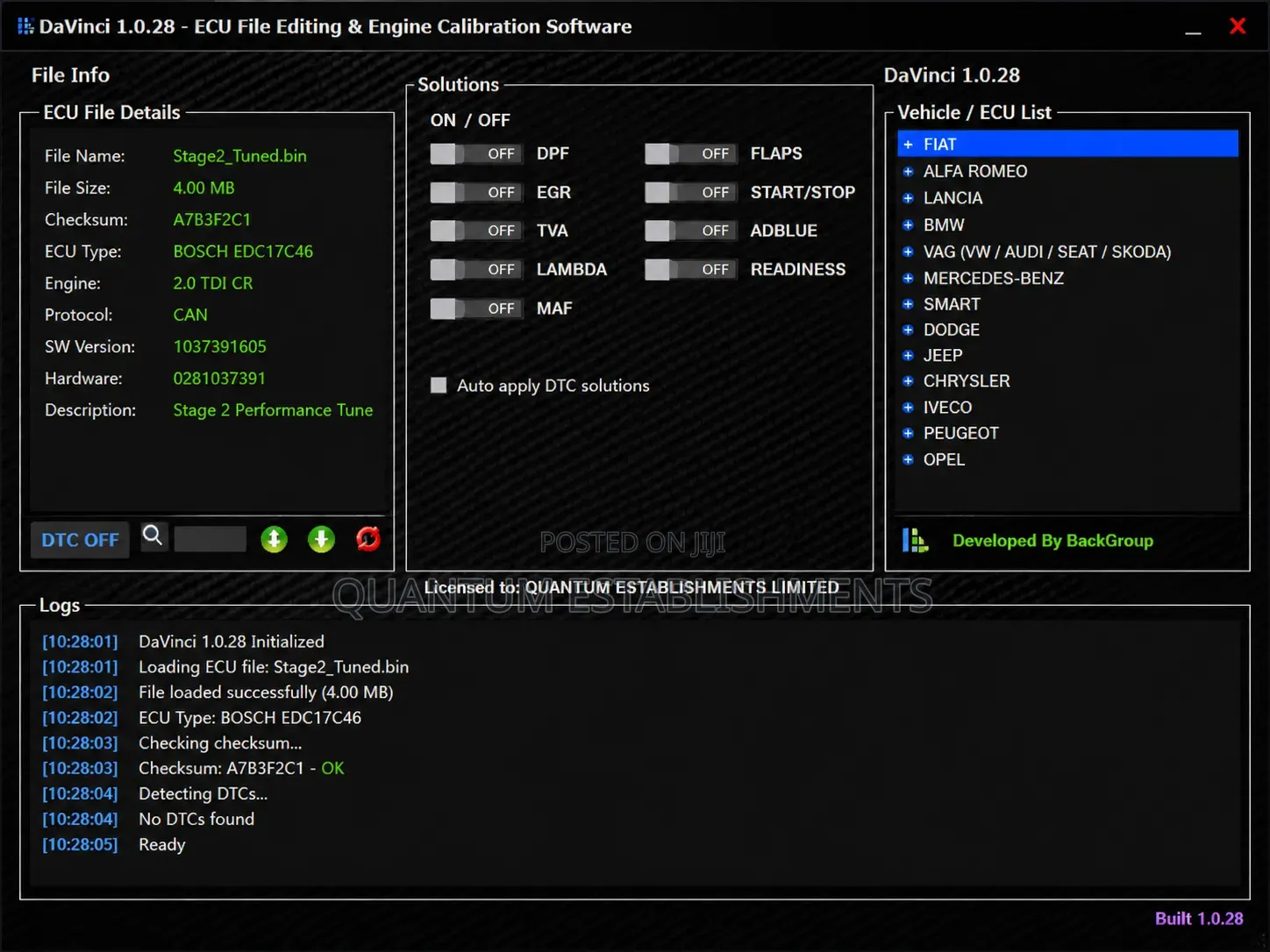Toggle the EGR switch
This screenshot has height=952, width=1270.
[476, 193]
